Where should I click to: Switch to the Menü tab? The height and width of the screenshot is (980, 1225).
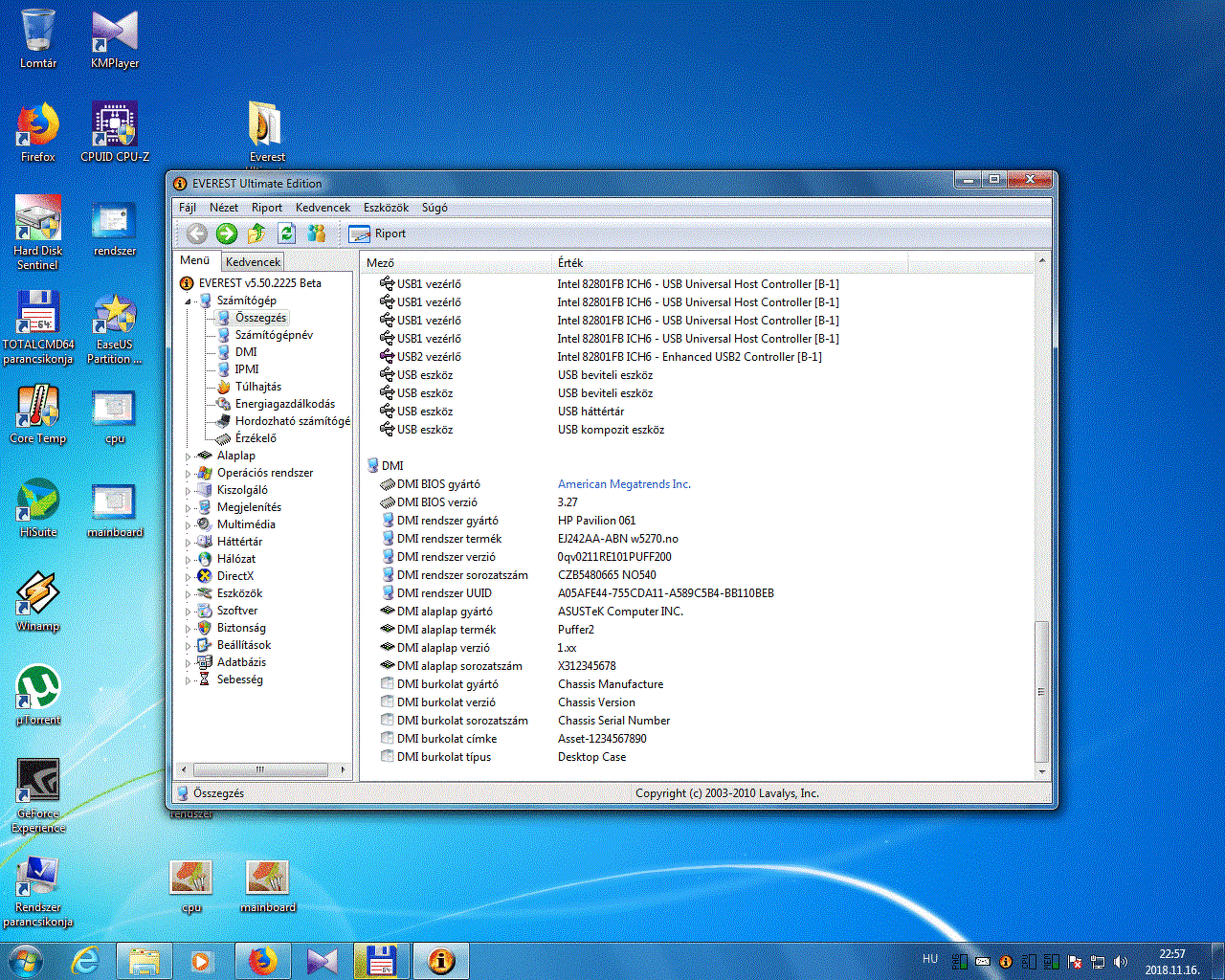click(195, 260)
